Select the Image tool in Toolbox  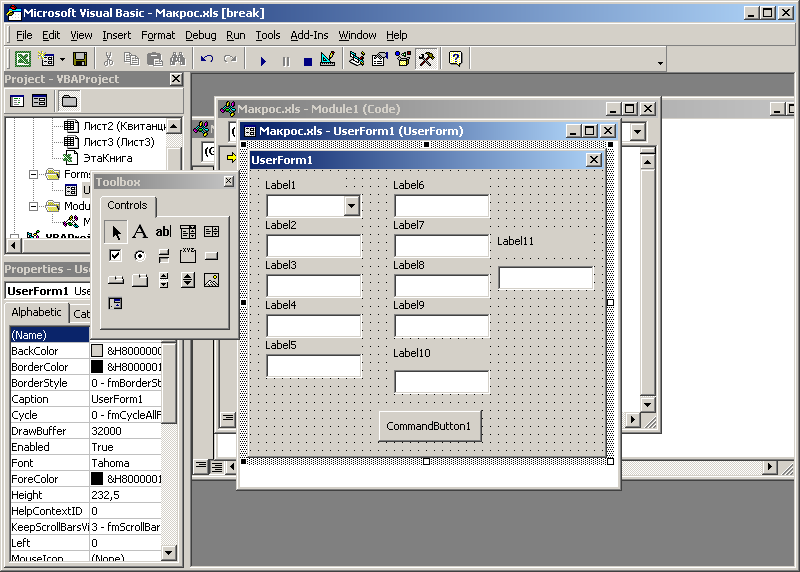[211, 280]
